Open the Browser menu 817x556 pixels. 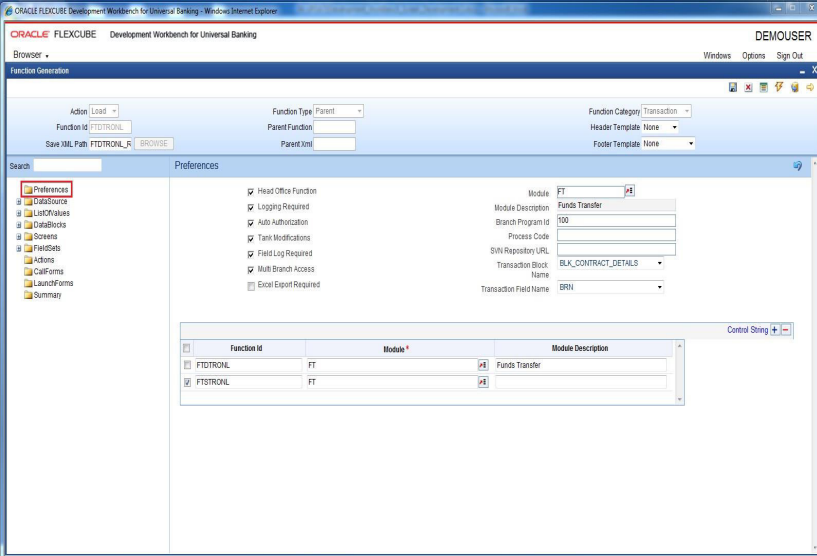[x=31, y=55]
